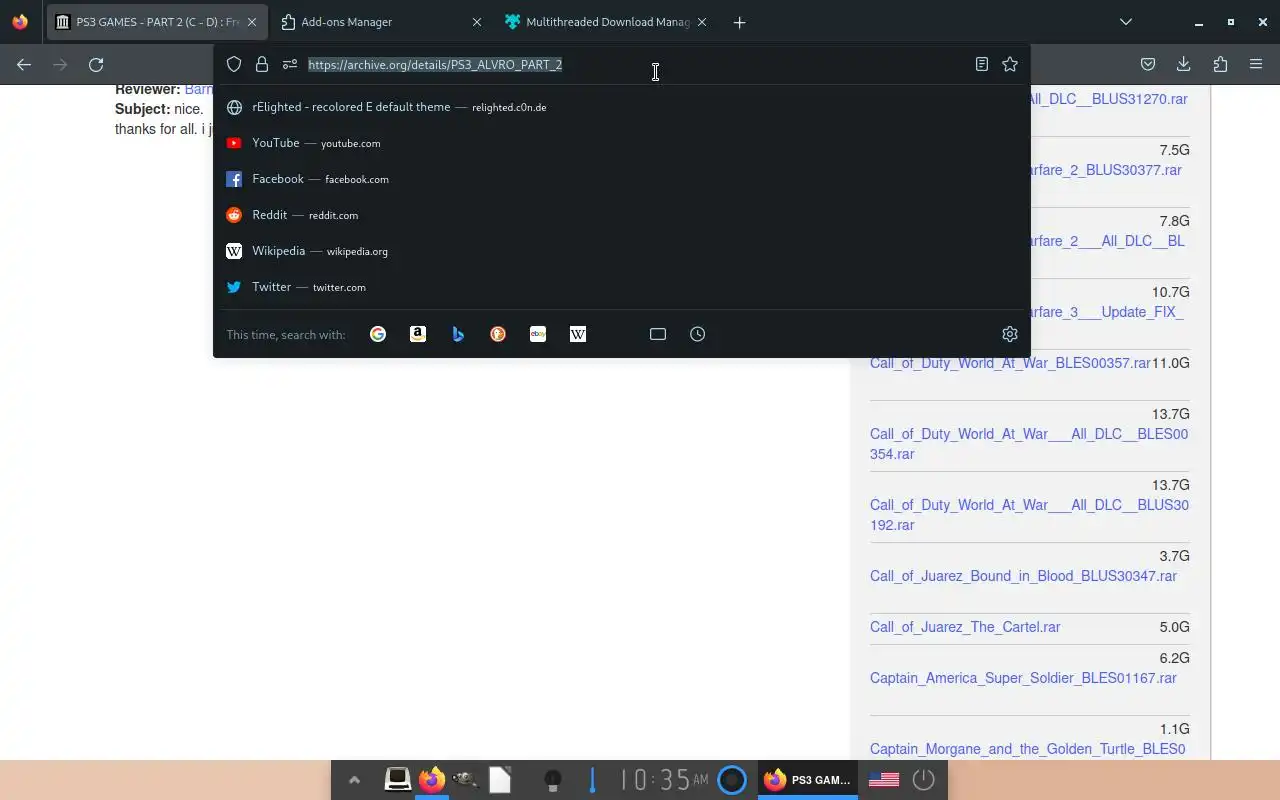This screenshot has width=1280, height=800.
Task: Open the Pocket save icon
Action: [x=1148, y=64]
